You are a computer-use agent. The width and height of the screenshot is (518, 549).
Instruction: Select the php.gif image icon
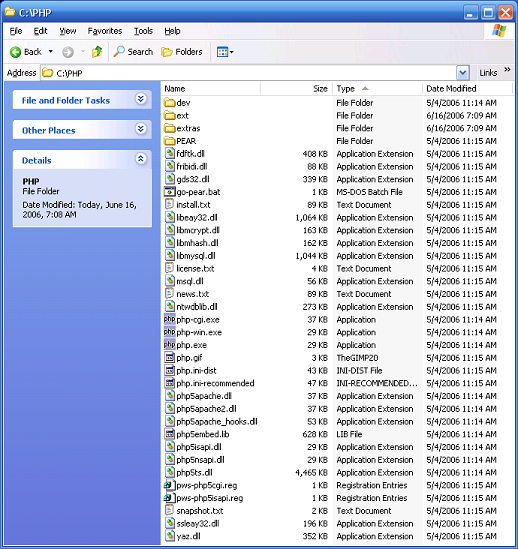(x=170, y=357)
